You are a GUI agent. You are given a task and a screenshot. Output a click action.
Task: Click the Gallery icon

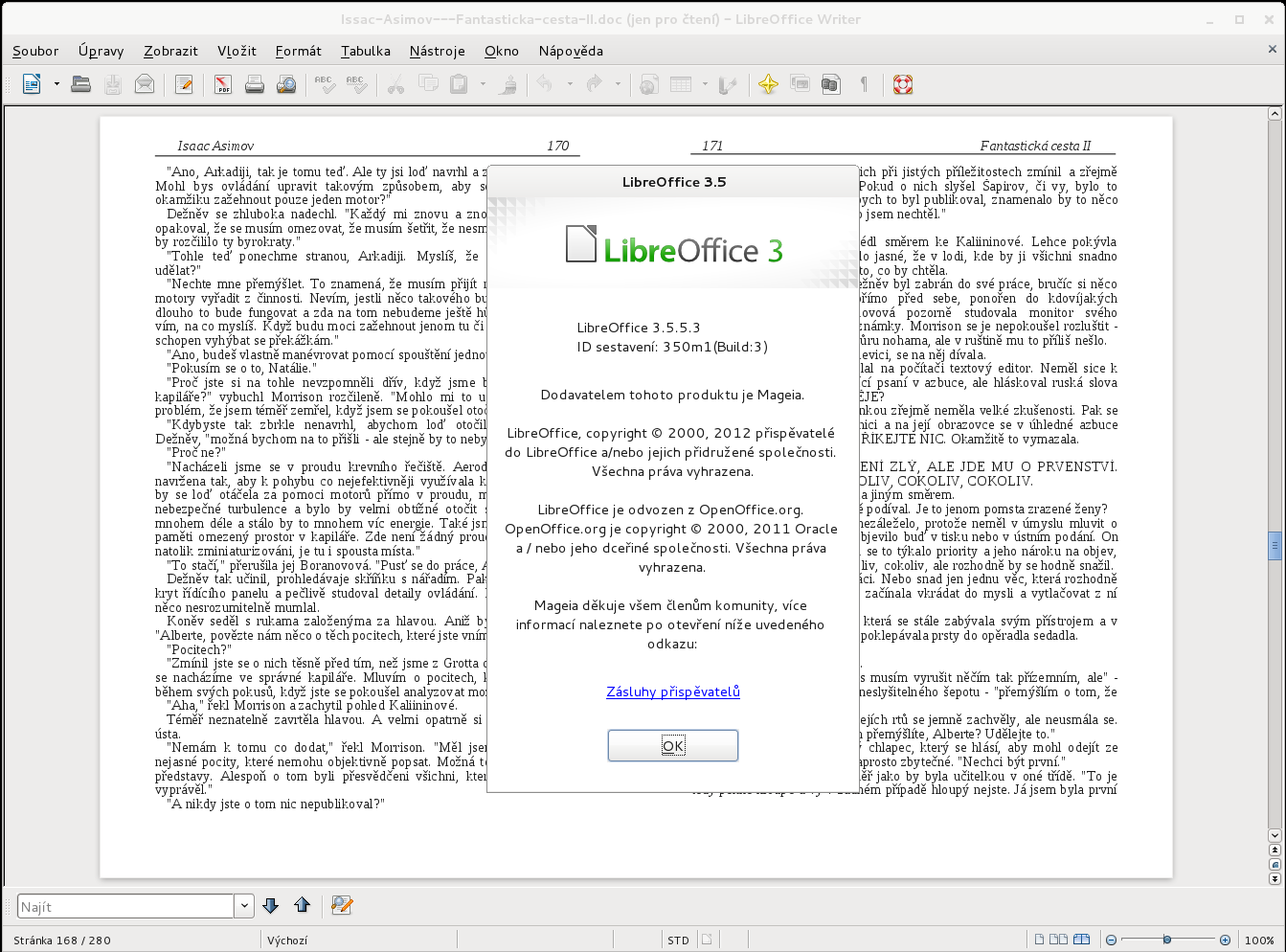pos(800,84)
